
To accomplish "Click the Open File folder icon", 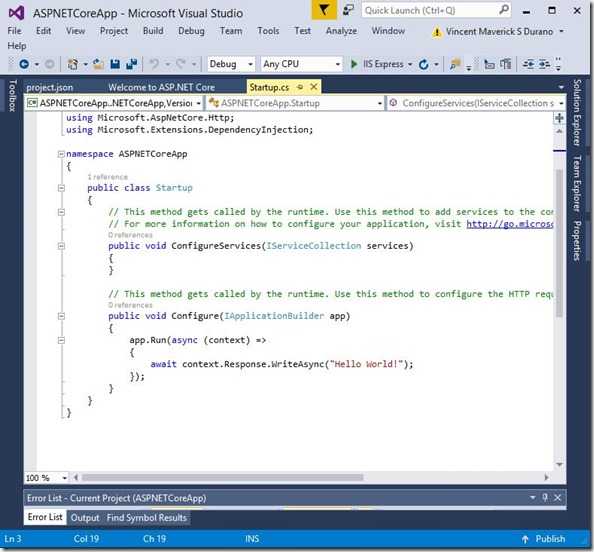I will pyautogui.click(x=98, y=64).
